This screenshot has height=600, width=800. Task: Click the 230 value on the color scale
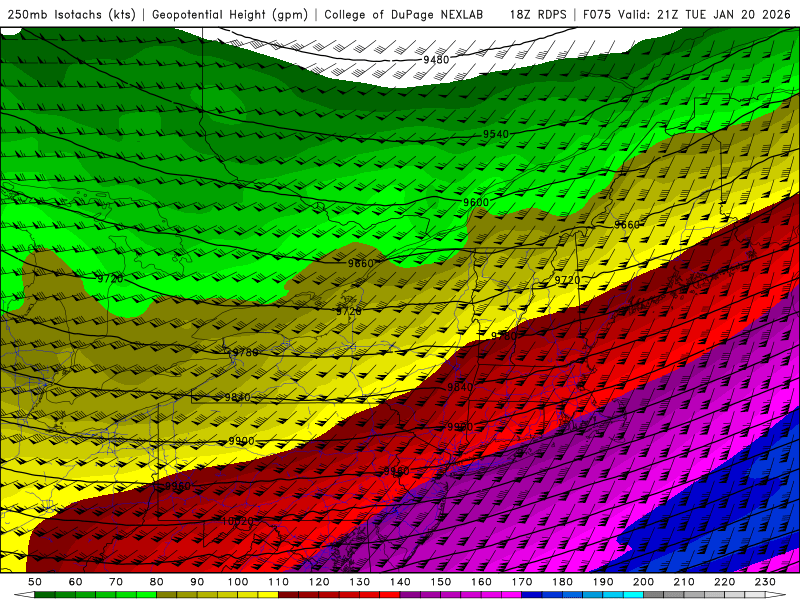tap(765, 582)
